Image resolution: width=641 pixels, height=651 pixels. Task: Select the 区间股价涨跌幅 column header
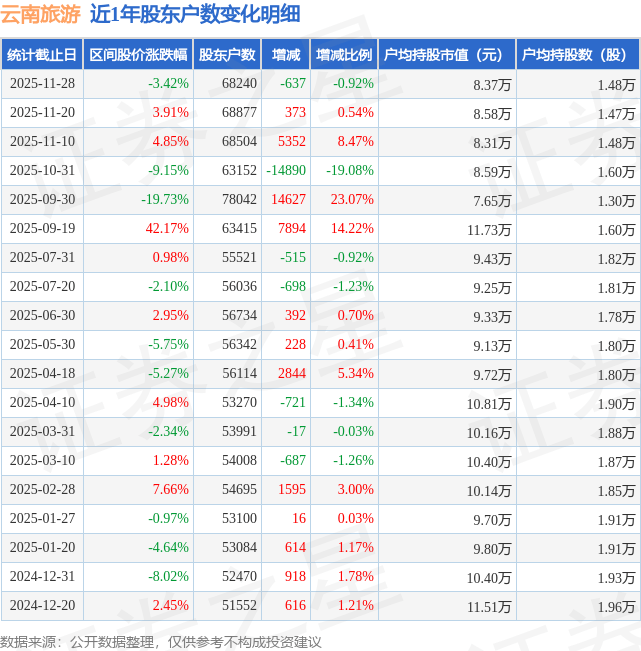(137, 55)
